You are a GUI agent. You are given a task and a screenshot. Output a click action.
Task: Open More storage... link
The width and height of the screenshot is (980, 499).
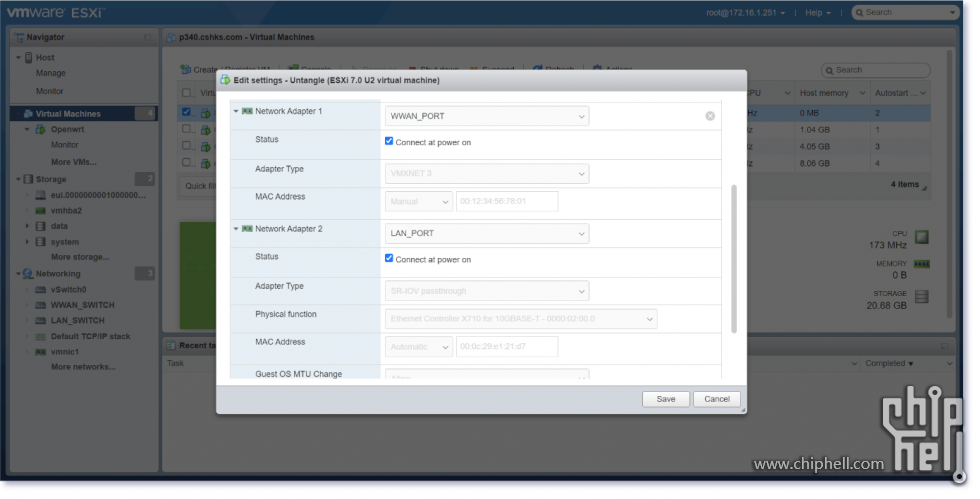click(x=80, y=257)
